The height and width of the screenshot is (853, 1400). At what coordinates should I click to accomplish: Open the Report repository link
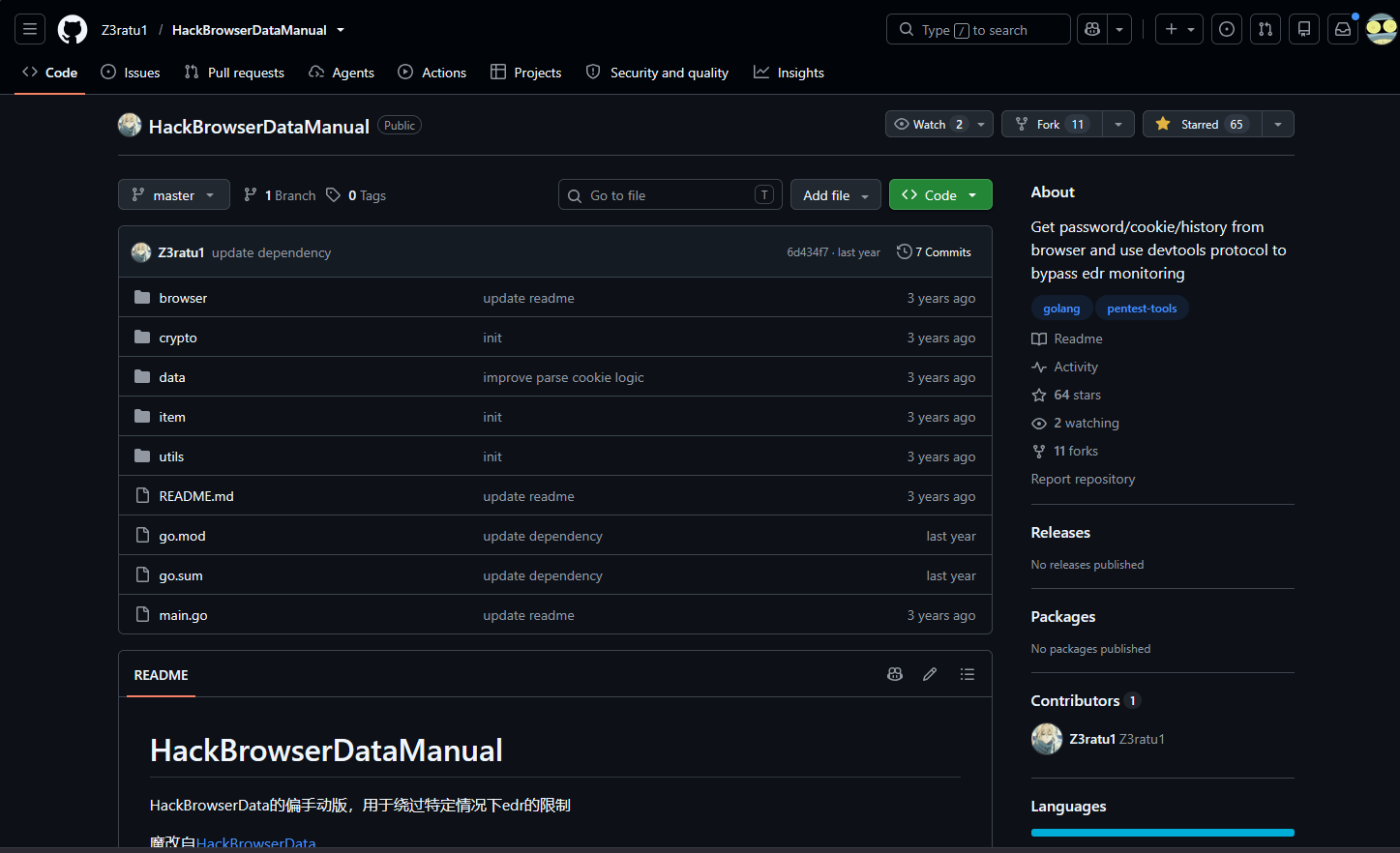[1083, 479]
